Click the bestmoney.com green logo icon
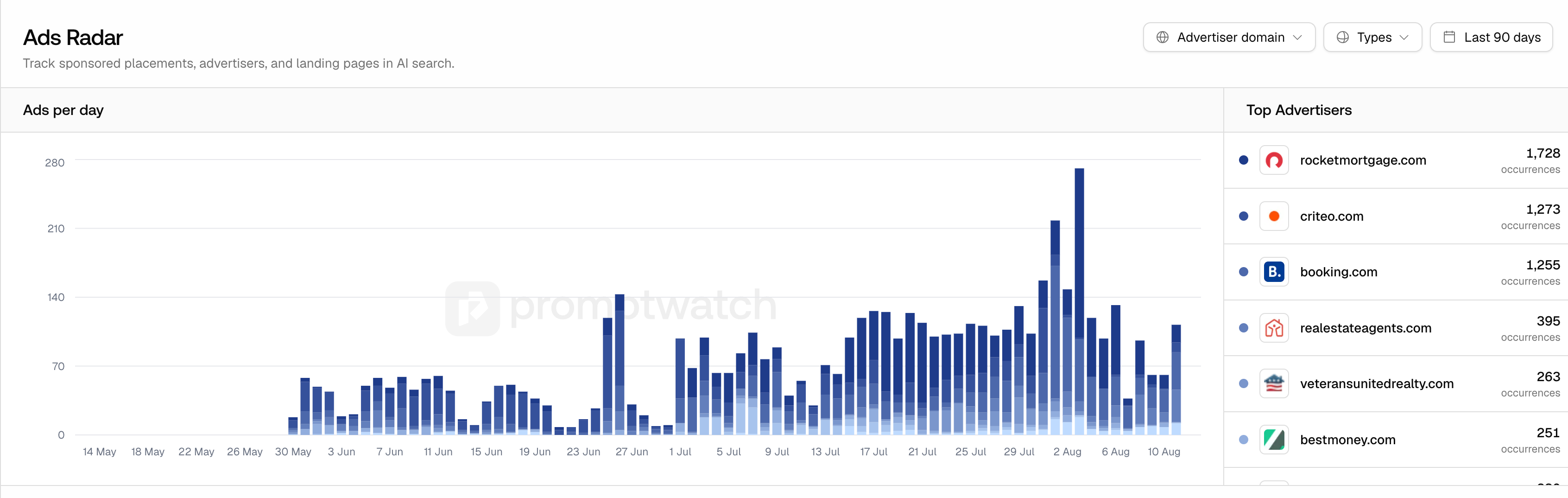The height and width of the screenshot is (498, 1568). 1273,440
